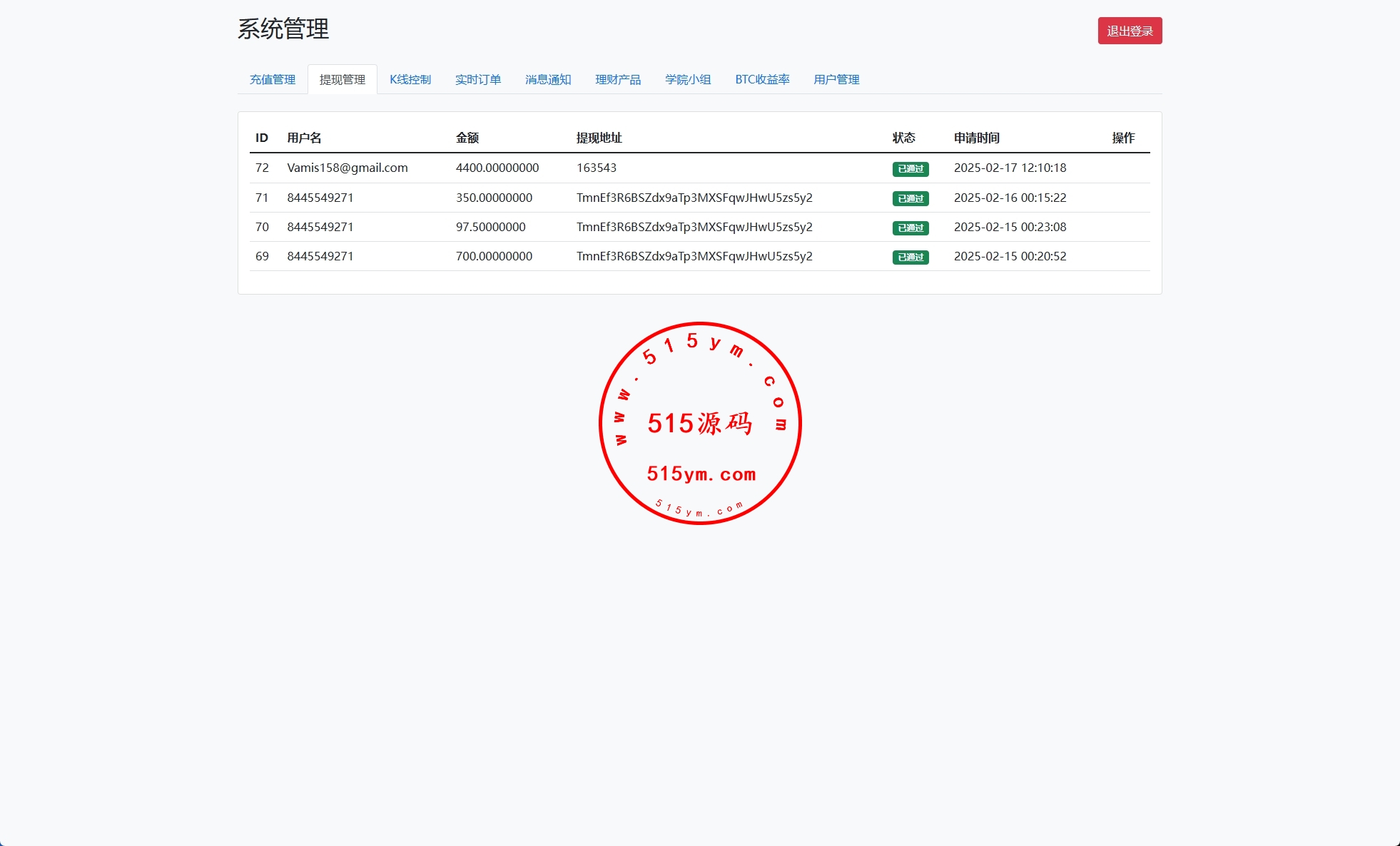Viewport: 1400px width, 846px height.
Task: Select the BTC收益率 tab
Action: pyautogui.click(x=761, y=79)
